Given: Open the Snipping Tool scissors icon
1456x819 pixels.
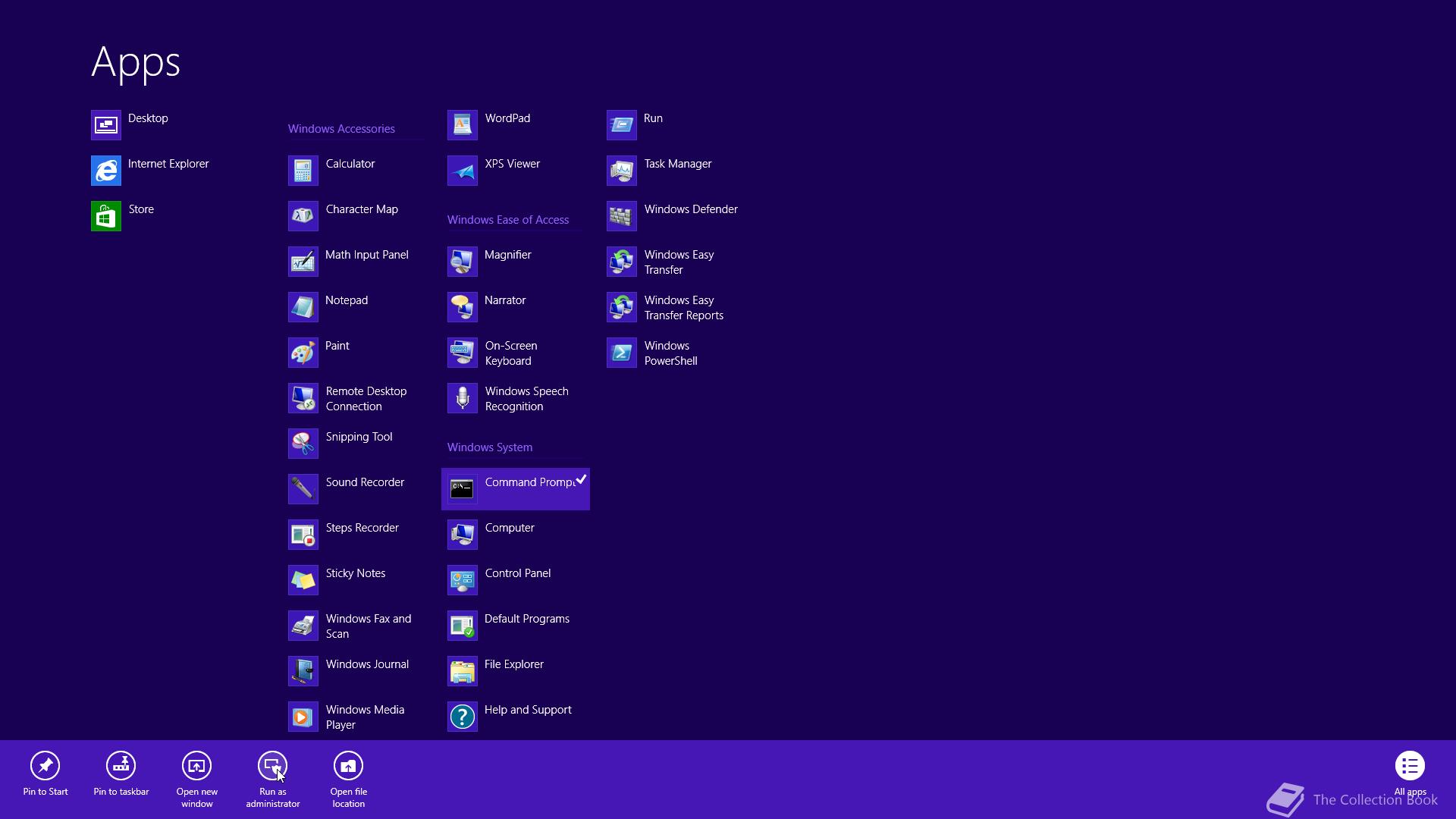Looking at the screenshot, I should pyautogui.click(x=303, y=444).
